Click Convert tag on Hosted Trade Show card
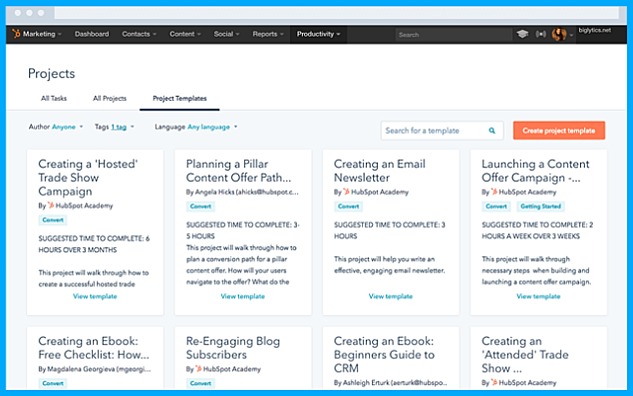This screenshot has width=633, height=396. click(53, 220)
